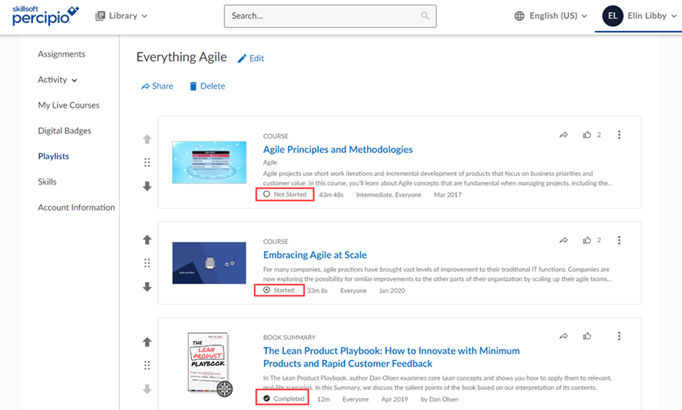
Task: Click drag handle for Agile Principles course
Action: click(x=147, y=162)
